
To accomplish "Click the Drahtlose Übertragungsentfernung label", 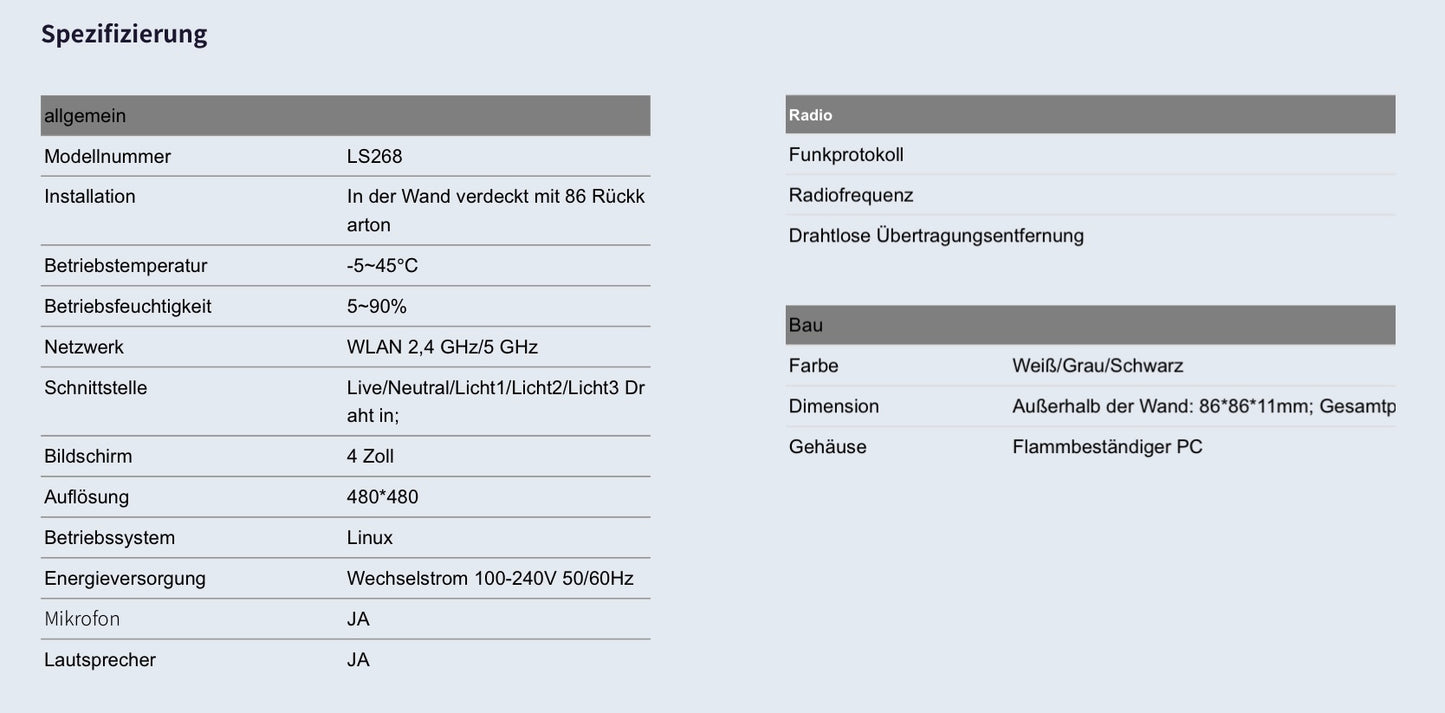I will point(936,236).
